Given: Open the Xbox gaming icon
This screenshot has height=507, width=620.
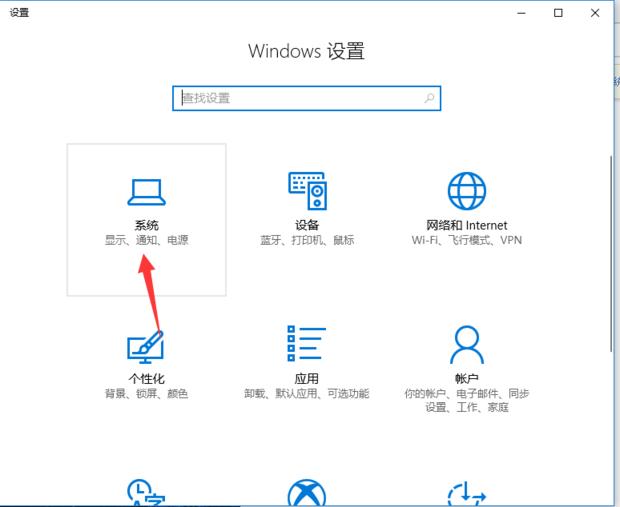Looking at the screenshot, I should click(307, 492).
